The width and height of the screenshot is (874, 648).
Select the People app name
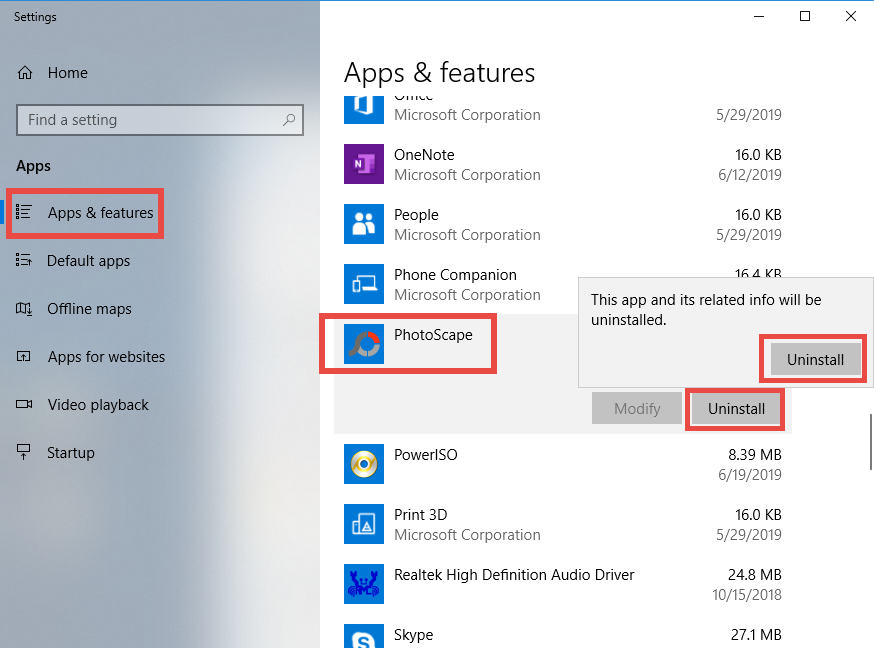(416, 215)
